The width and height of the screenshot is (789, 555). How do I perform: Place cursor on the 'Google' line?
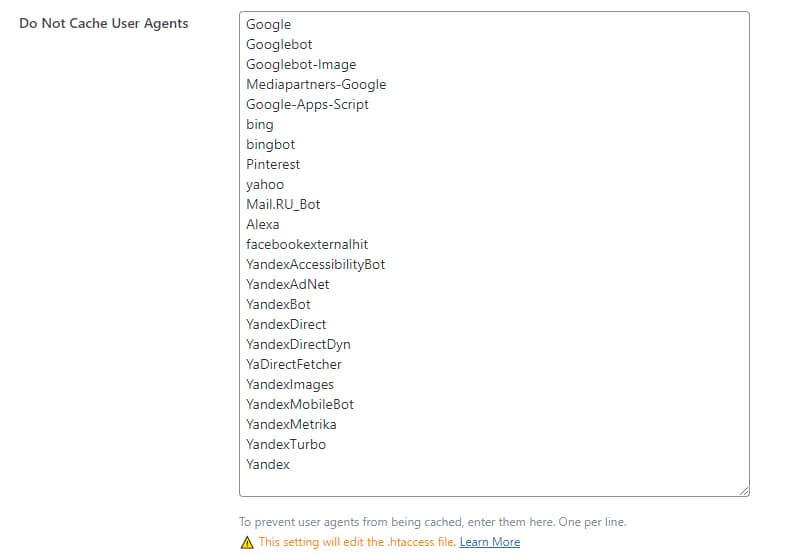pyautogui.click(x=269, y=24)
